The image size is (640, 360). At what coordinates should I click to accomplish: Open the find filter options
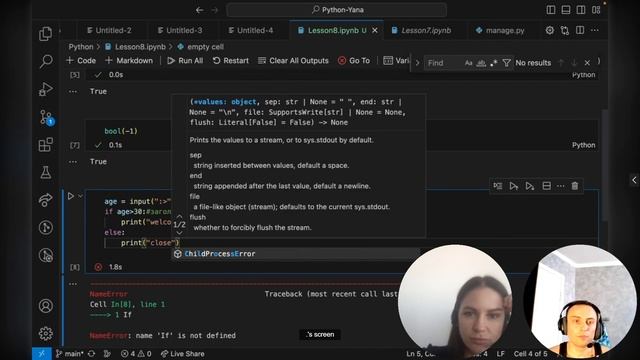click(x=507, y=63)
